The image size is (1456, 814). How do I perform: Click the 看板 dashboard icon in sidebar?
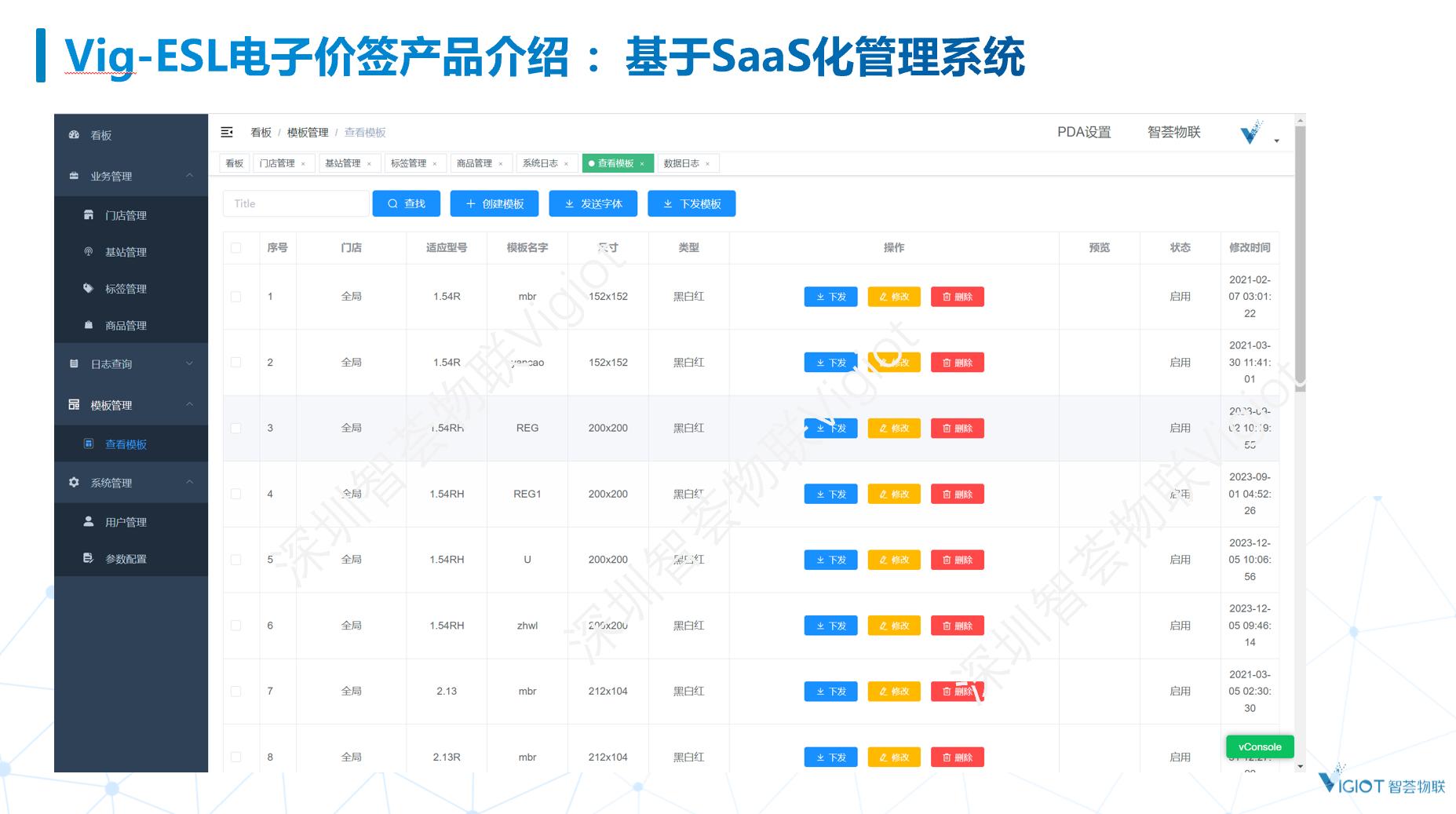[x=74, y=135]
